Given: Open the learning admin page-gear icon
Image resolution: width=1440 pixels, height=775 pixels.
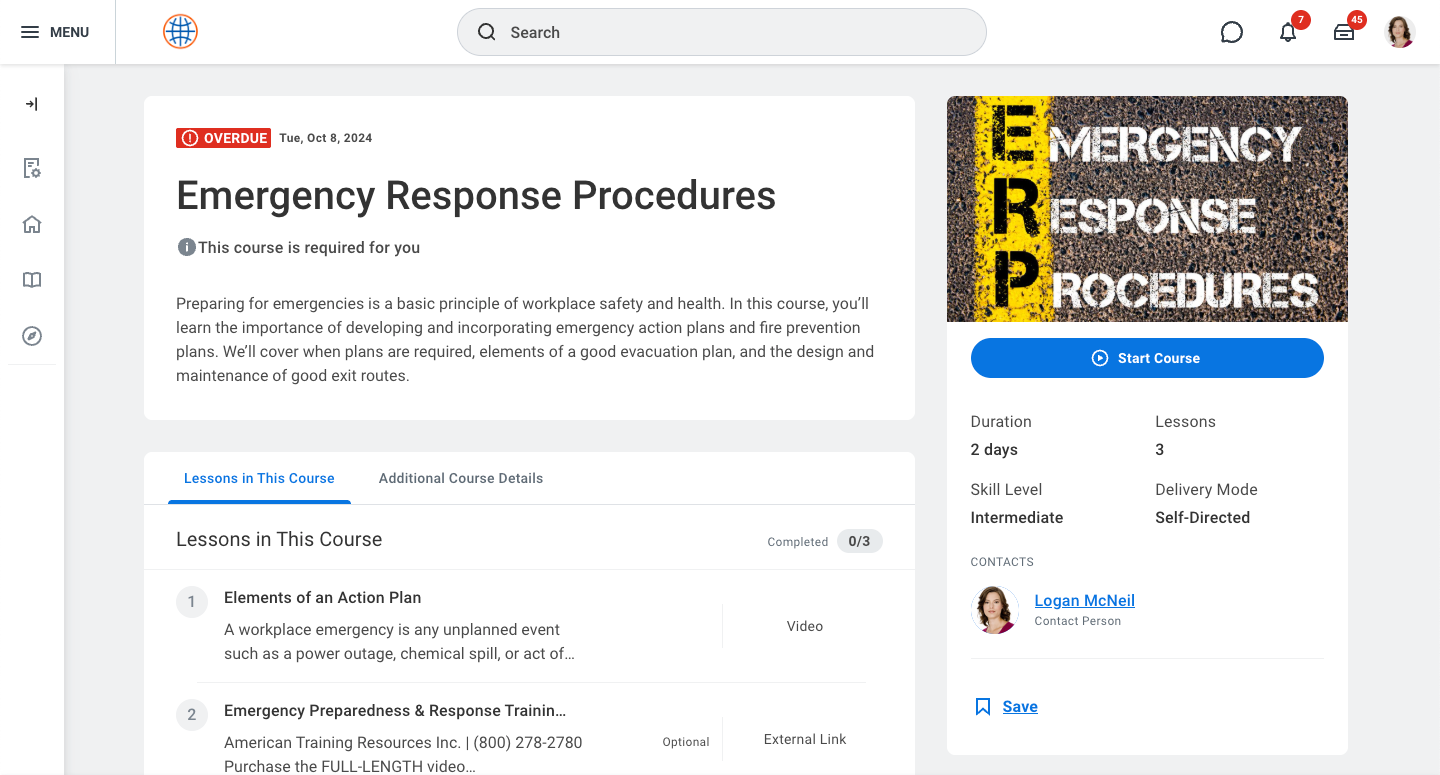Looking at the screenshot, I should (x=31, y=168).
